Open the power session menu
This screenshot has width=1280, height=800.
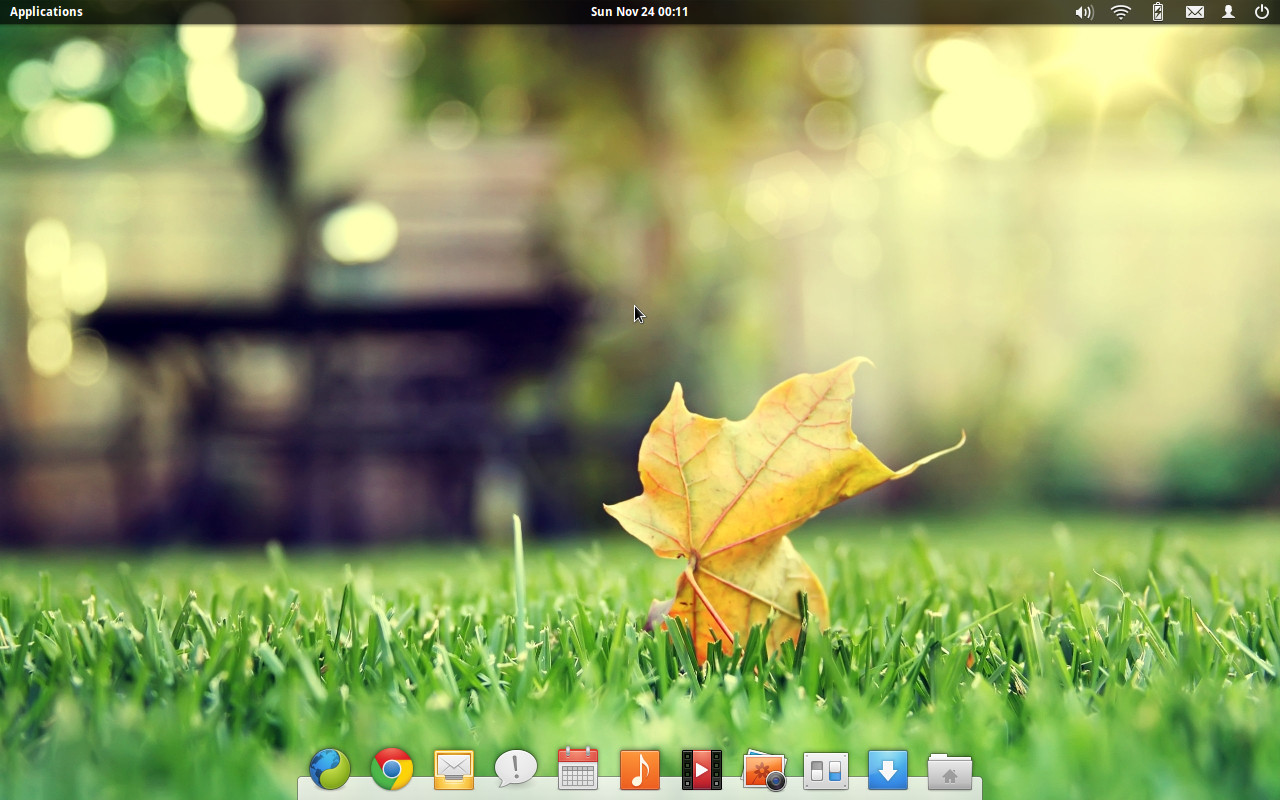1262,12
